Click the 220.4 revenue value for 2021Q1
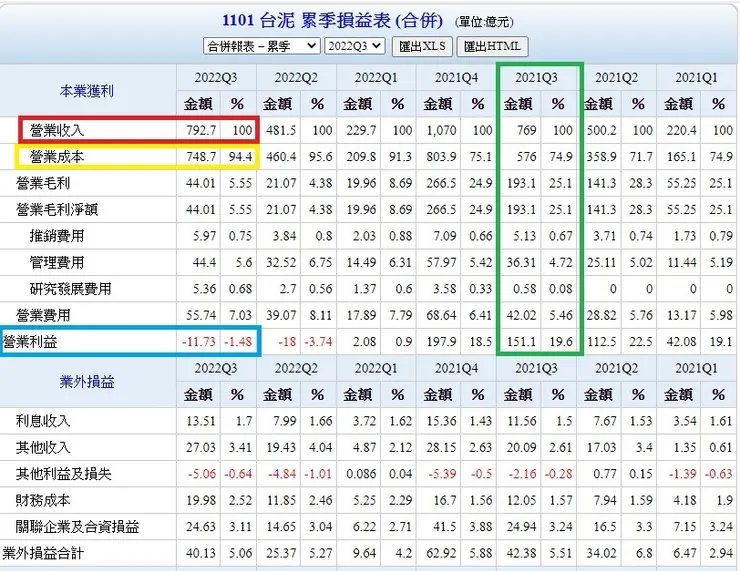Screen dimensions: 740x571 681,130
